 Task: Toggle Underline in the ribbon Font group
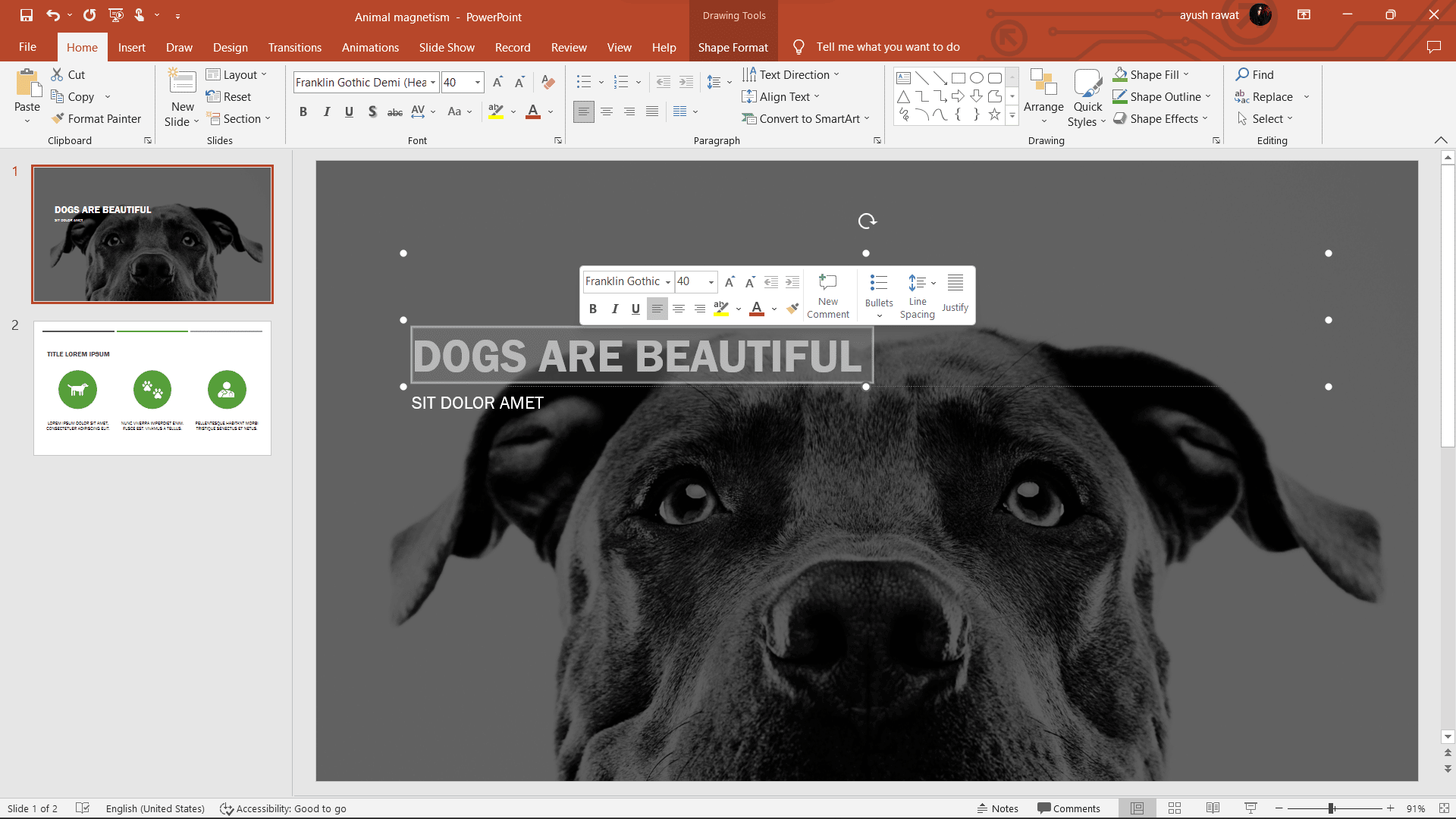tap(349, 111)
